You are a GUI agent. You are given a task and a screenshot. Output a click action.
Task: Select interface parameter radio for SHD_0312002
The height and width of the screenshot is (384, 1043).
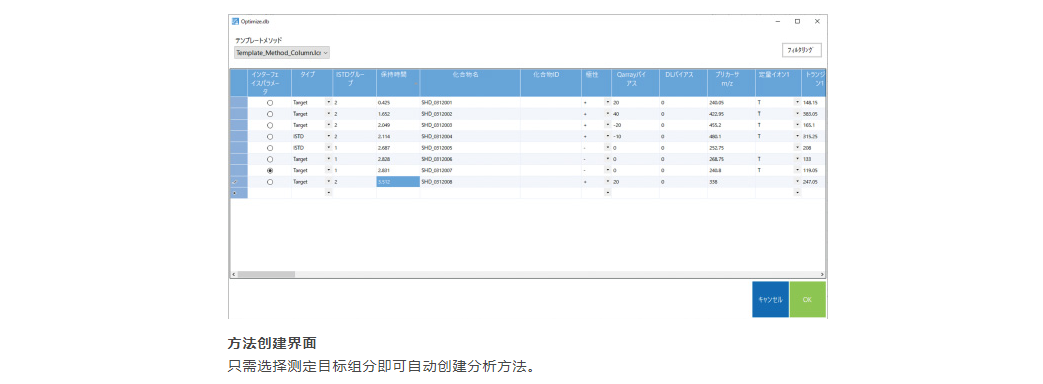point(269,114)
